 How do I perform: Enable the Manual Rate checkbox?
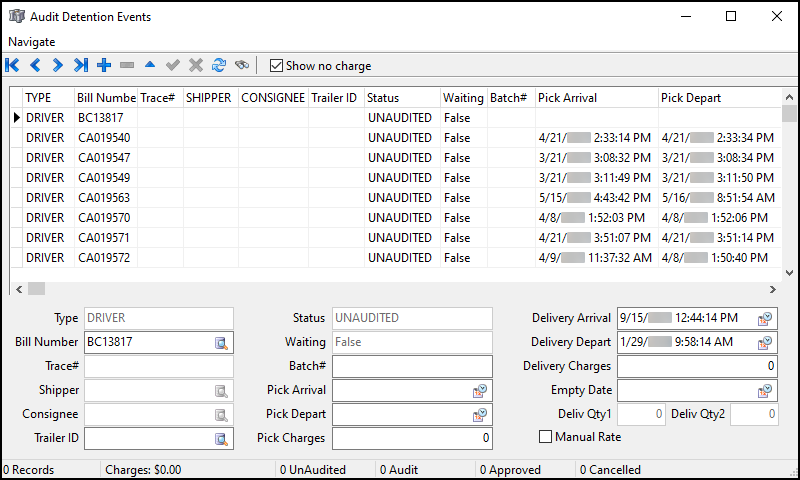point(546,437)
